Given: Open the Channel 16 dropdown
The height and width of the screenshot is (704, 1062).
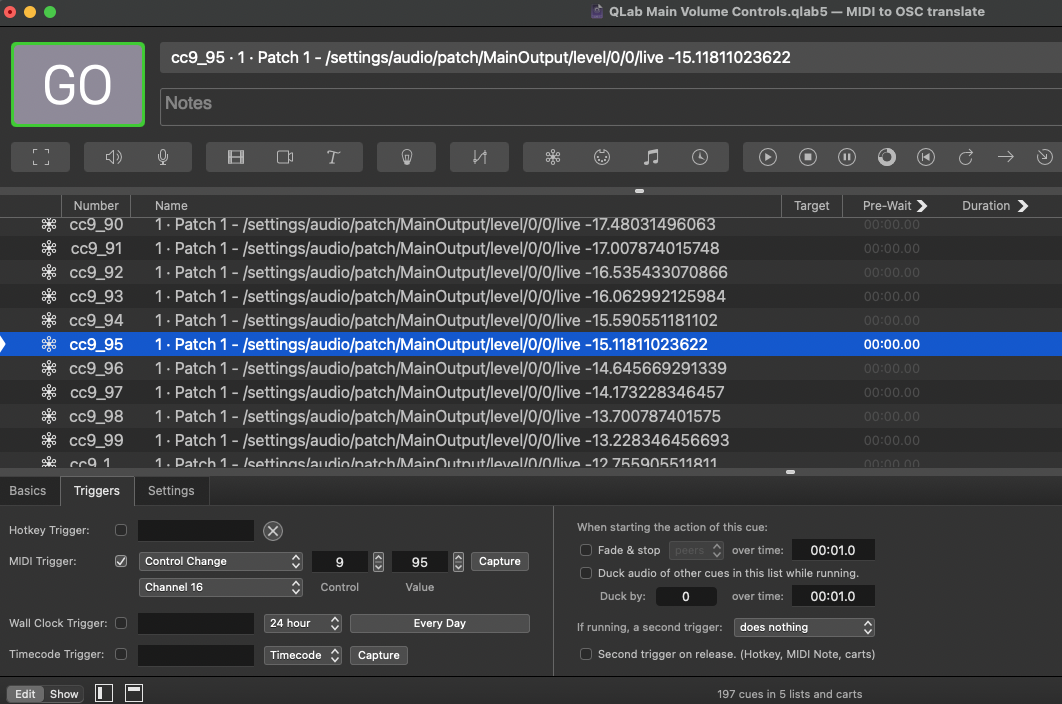Looking at the screenshot, I should (x=221, y=587).
